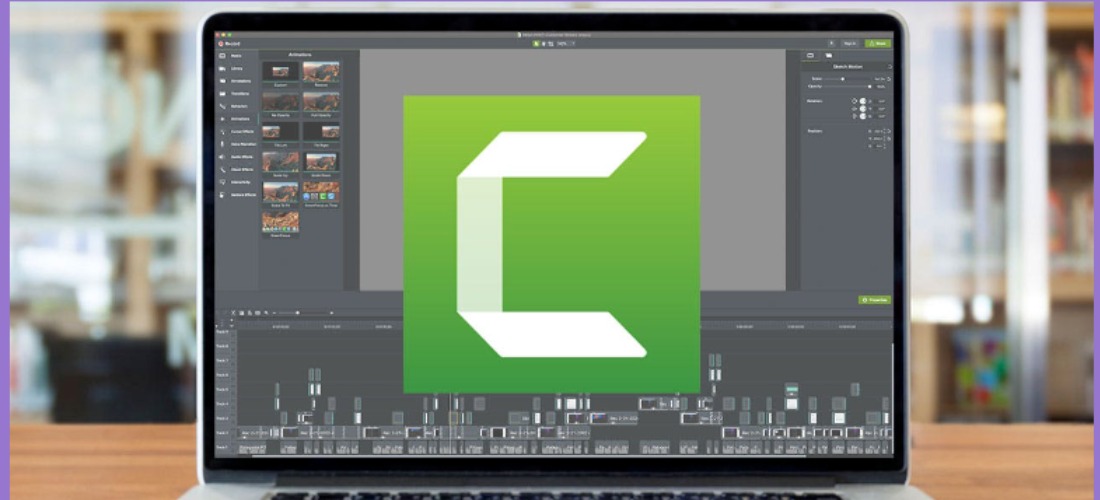
Task: Click the Sign In button
Action: (x=850, y=43)
